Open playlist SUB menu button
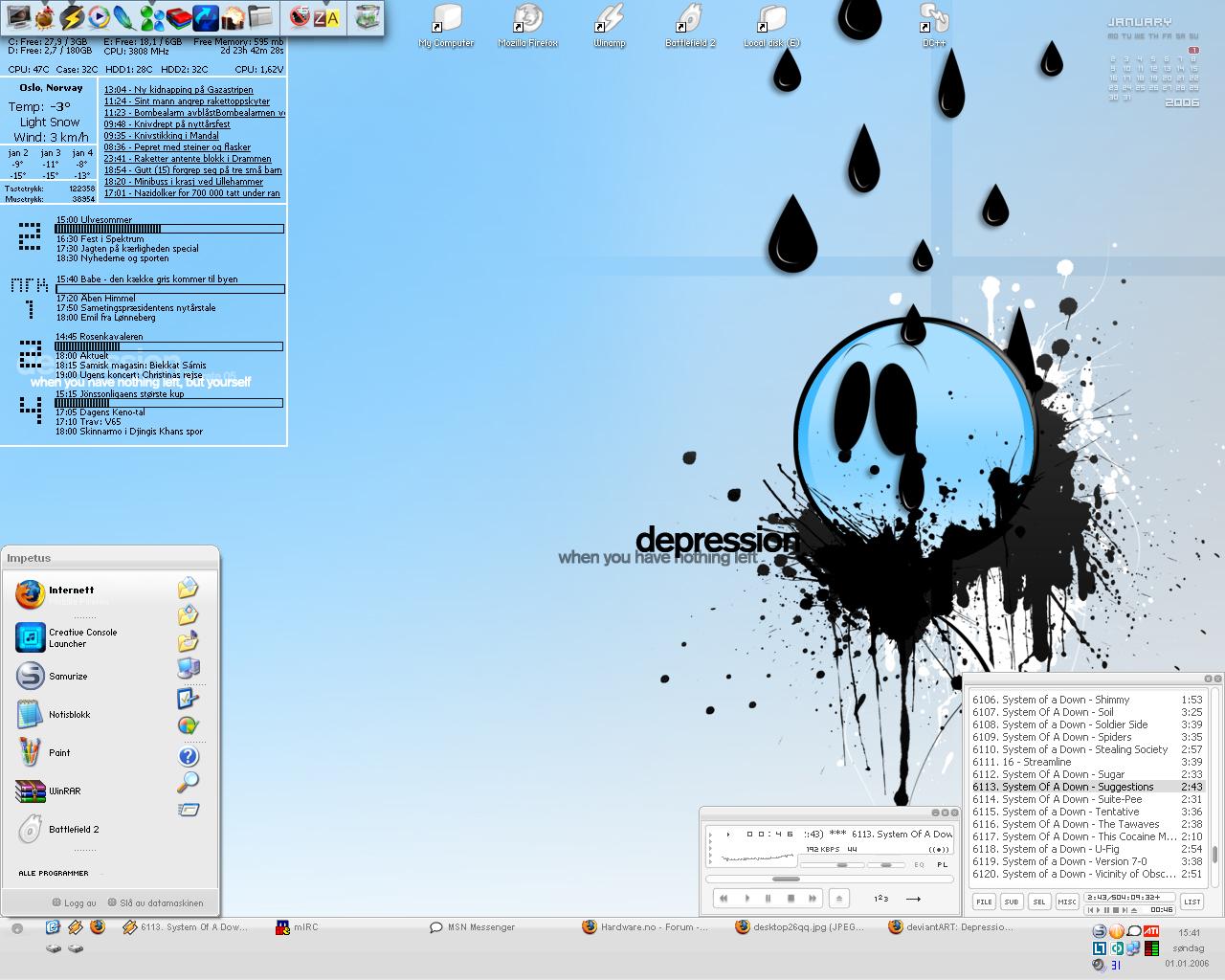This screenshot has width=1225, height=980. coord(1012,902)
